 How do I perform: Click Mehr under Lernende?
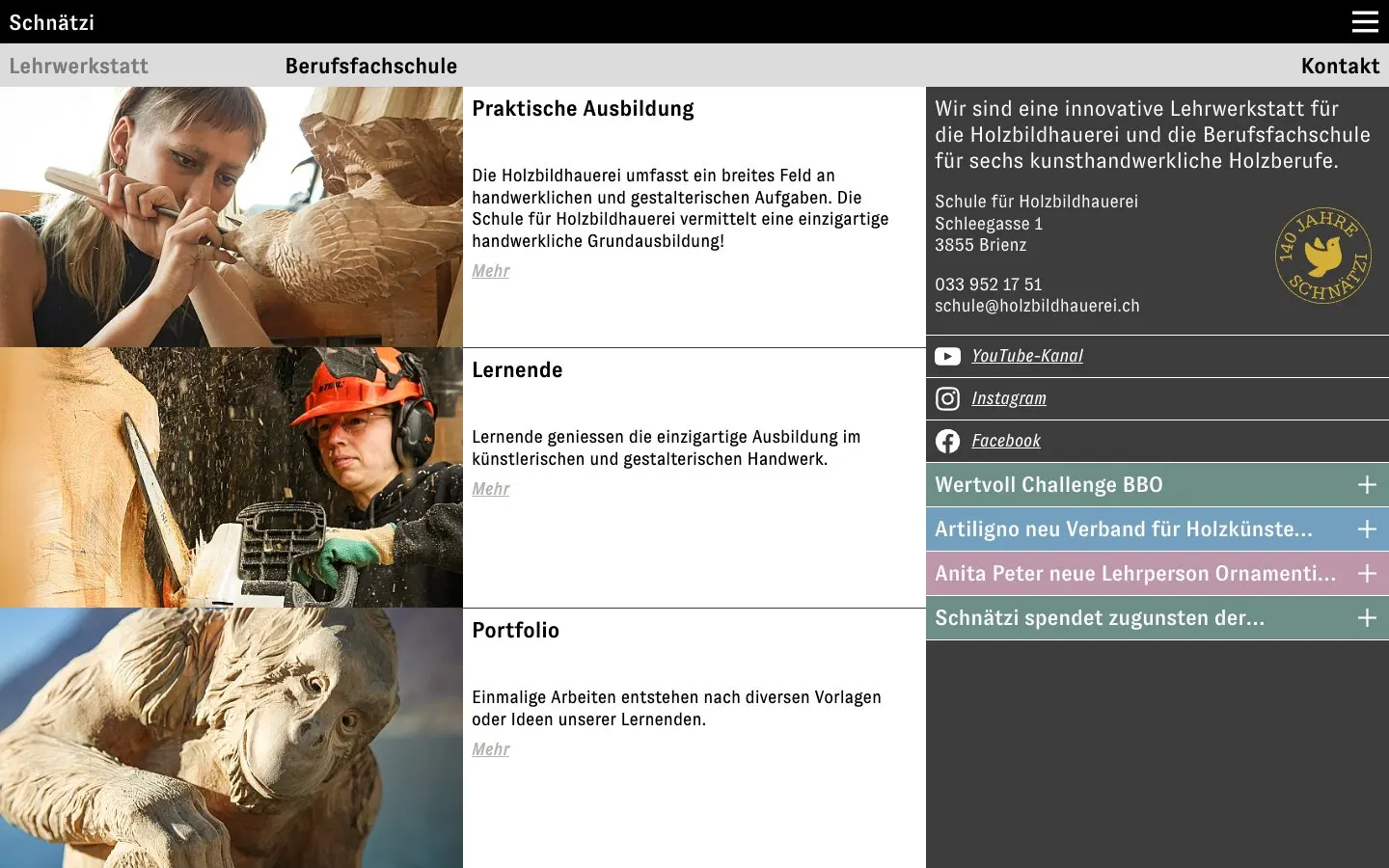491,489
